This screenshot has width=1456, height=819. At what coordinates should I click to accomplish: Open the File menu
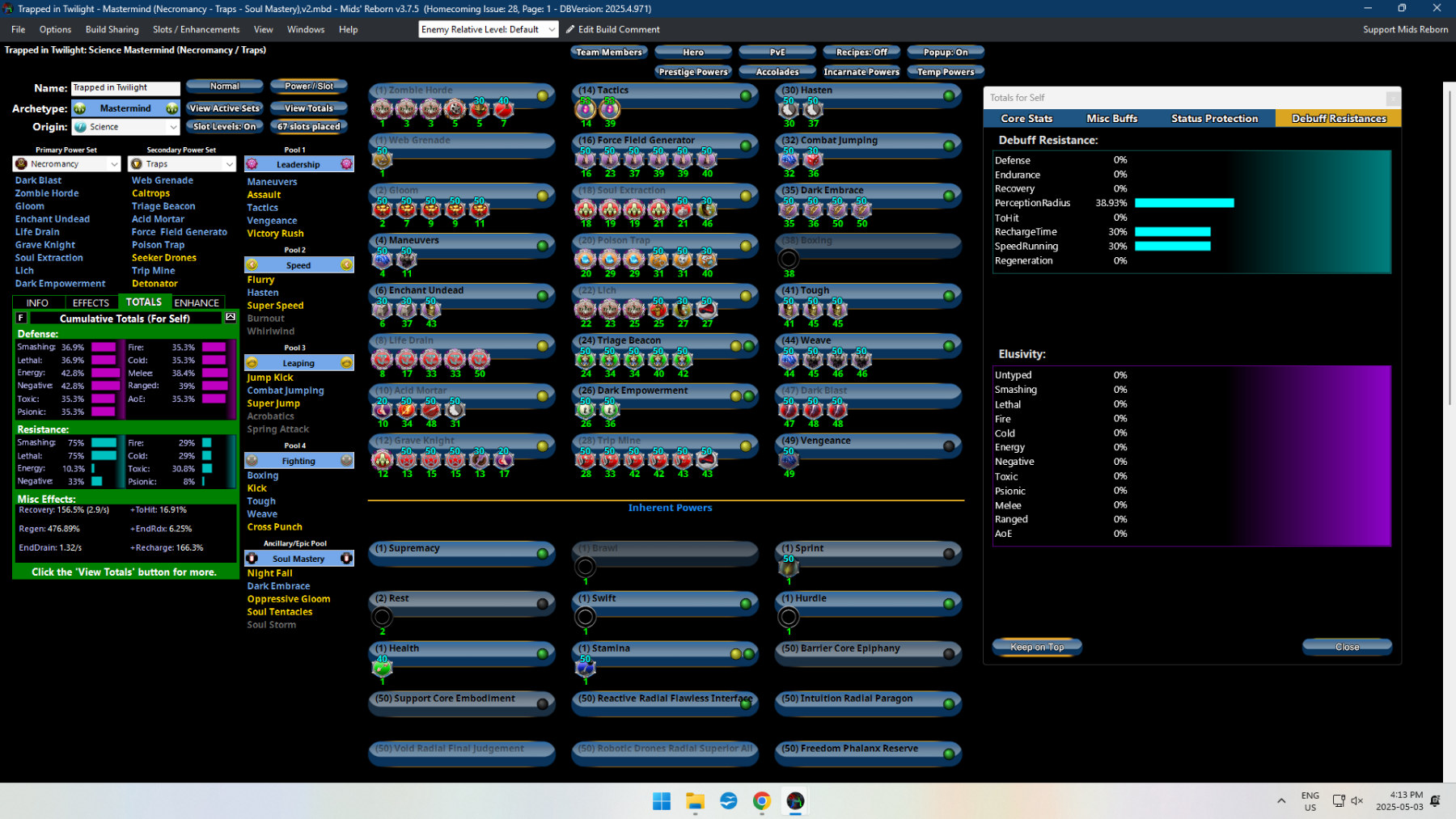[x=18, y=29]
